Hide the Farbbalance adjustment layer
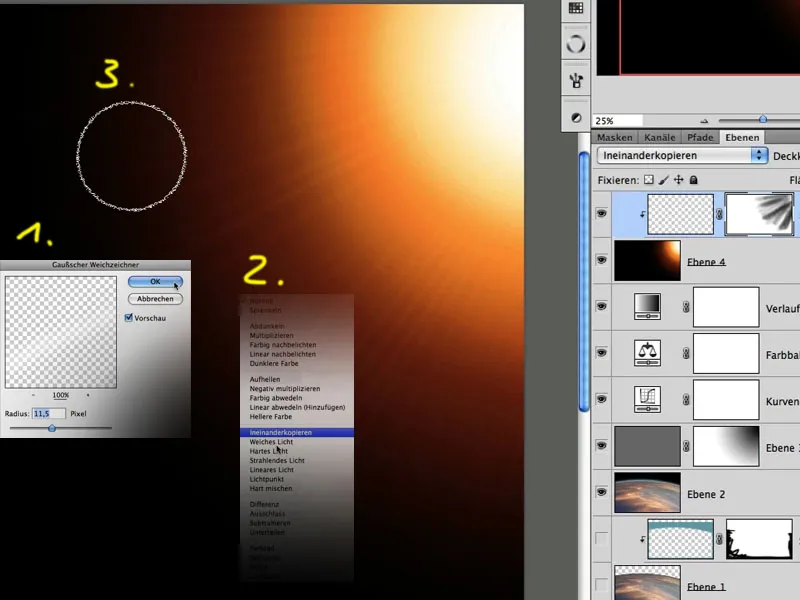This screenshot has height=600, width=800. (602, 353)
